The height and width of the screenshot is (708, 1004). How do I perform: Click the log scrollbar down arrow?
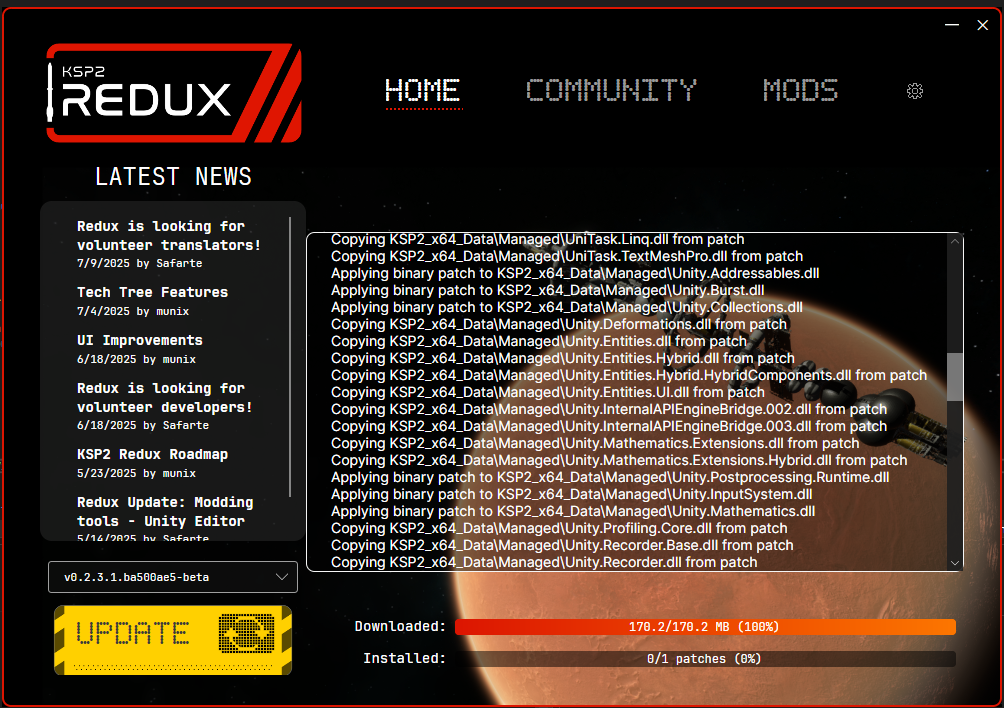pyautogui.click(x=955, y=563)
